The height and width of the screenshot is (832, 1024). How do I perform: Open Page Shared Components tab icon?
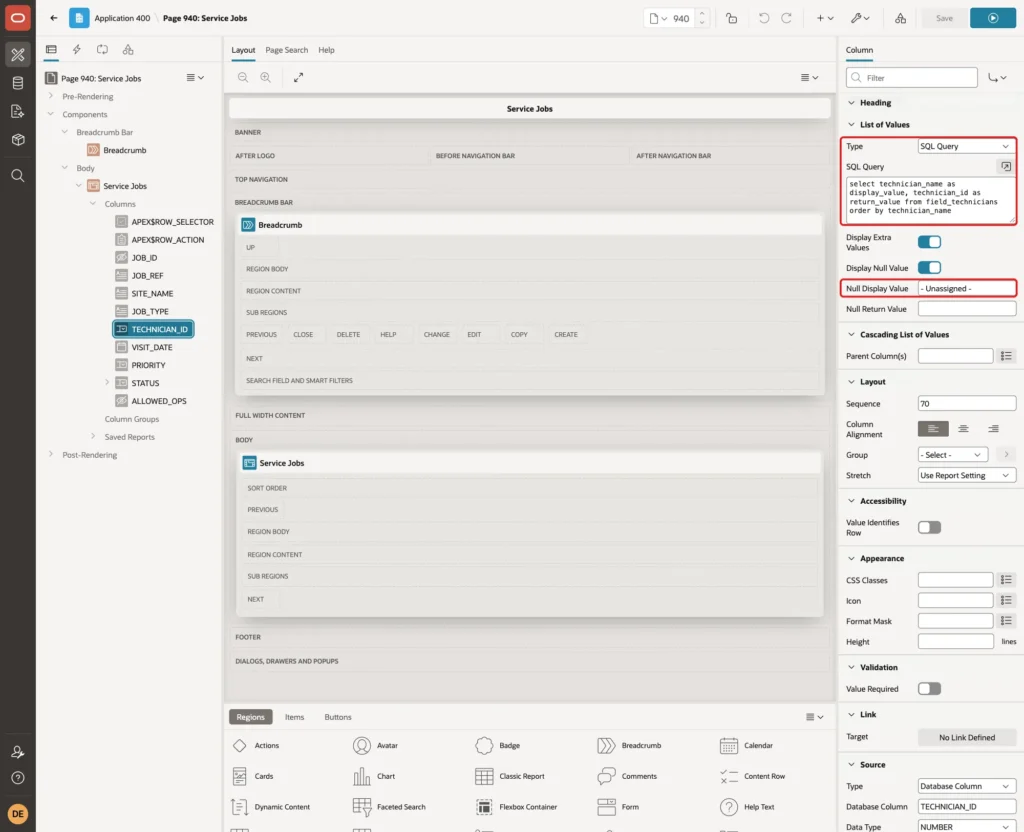tap(128, 50)
